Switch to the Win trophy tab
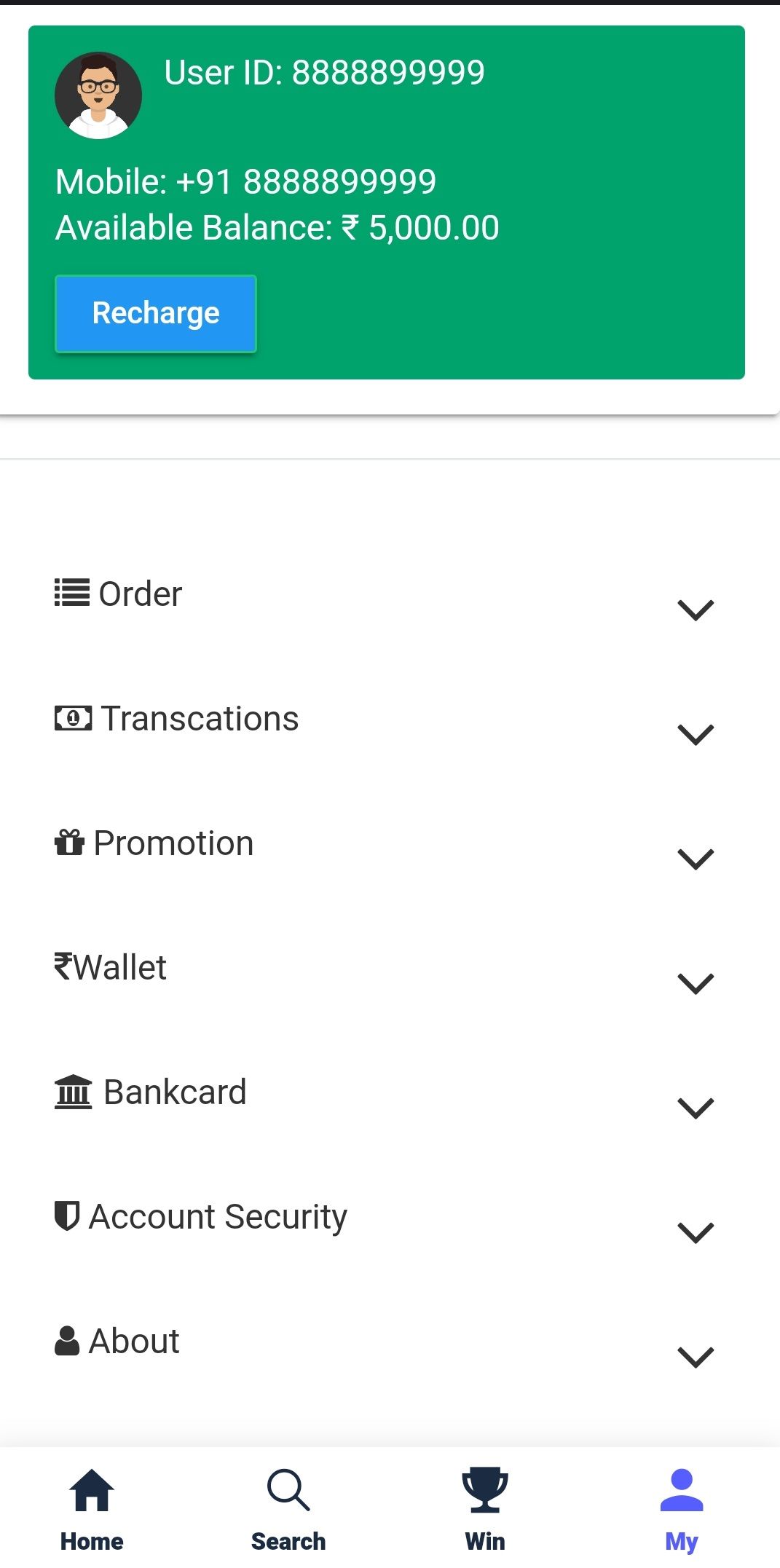The width and height of the screenshot is (780, 1568). click(x=485, y=1508)
